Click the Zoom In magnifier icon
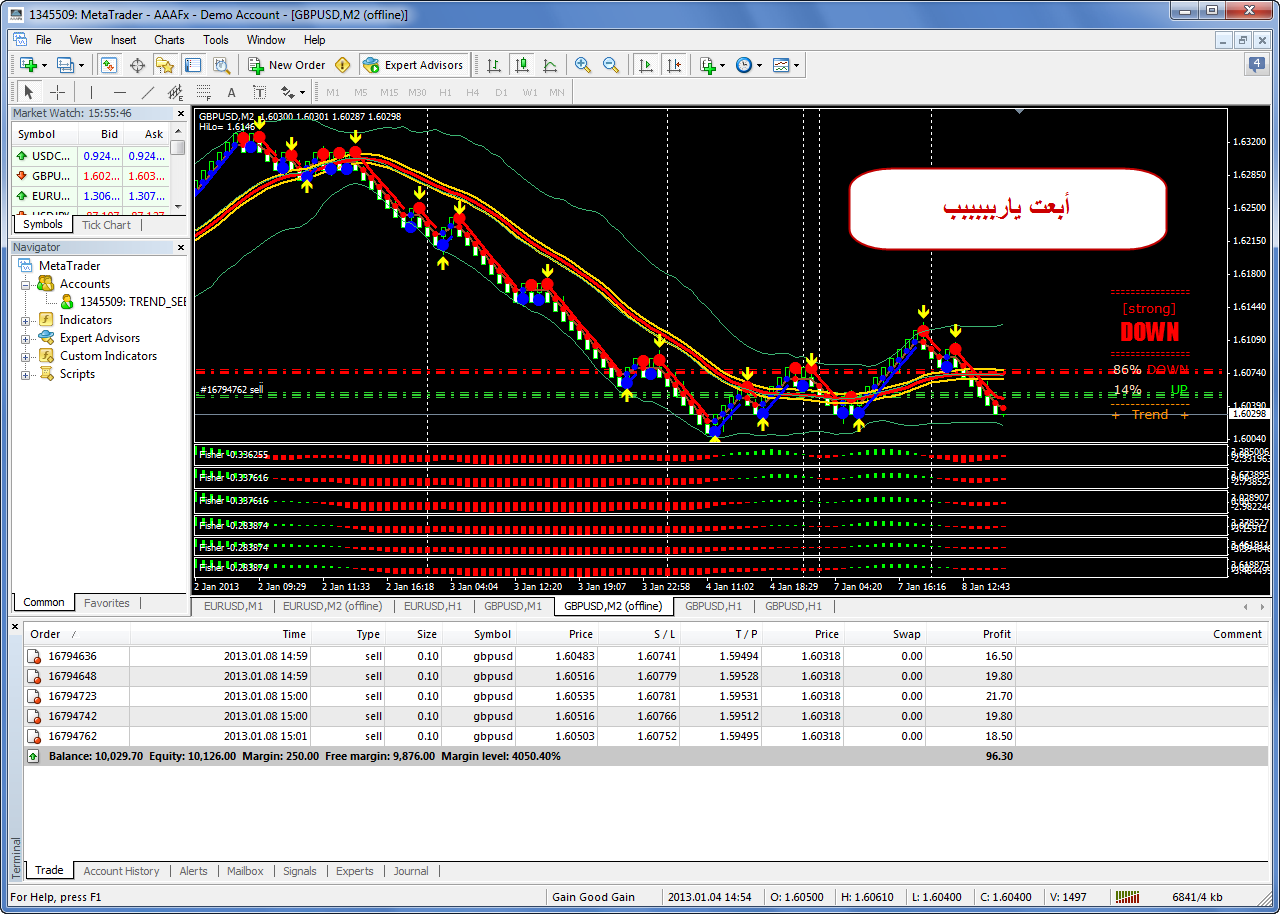Image resolution: width=1280 pixels, height=914 pixels. click(x=583, y=65)
